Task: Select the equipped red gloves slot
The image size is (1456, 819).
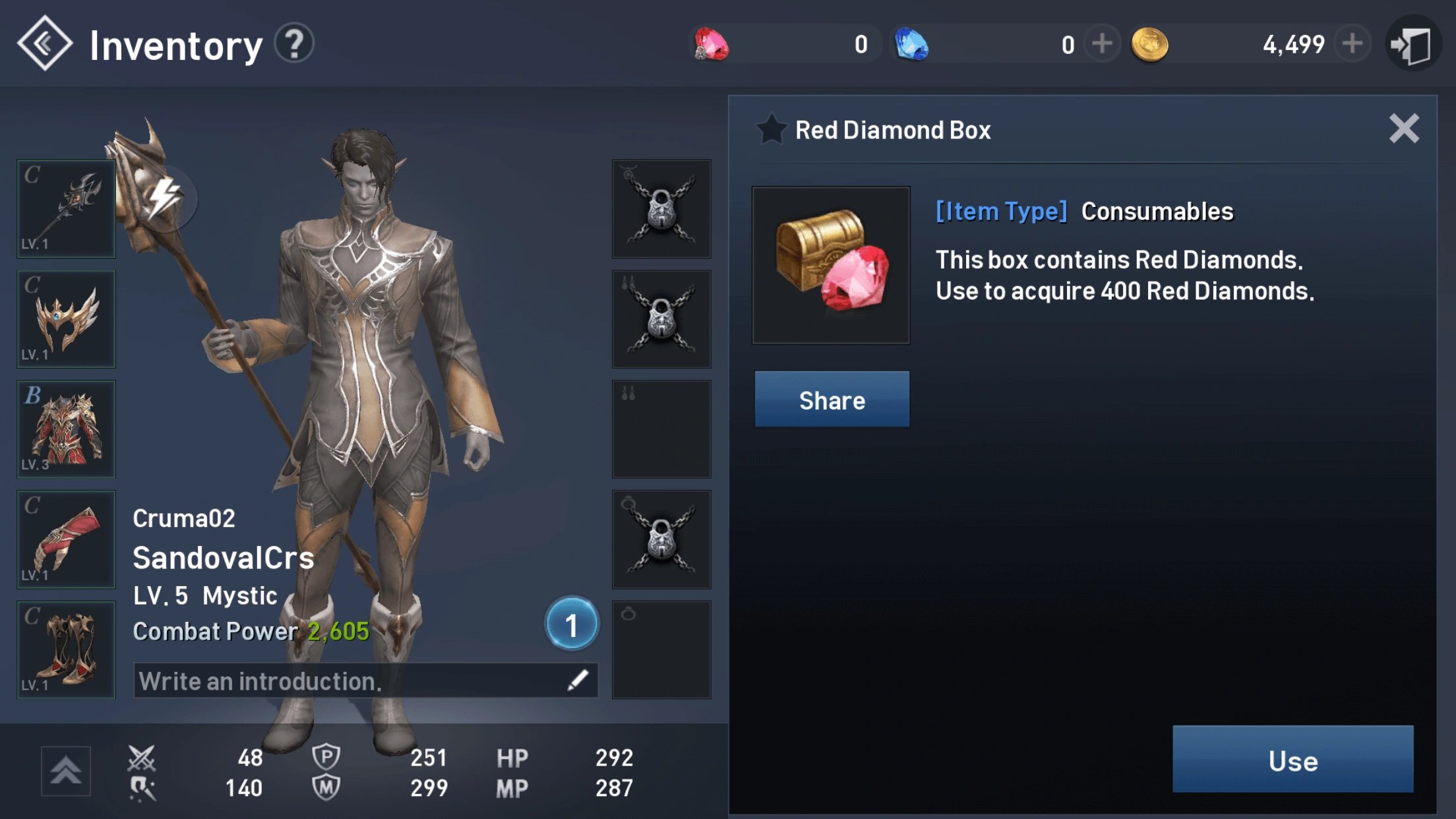Action: (66, 539)
